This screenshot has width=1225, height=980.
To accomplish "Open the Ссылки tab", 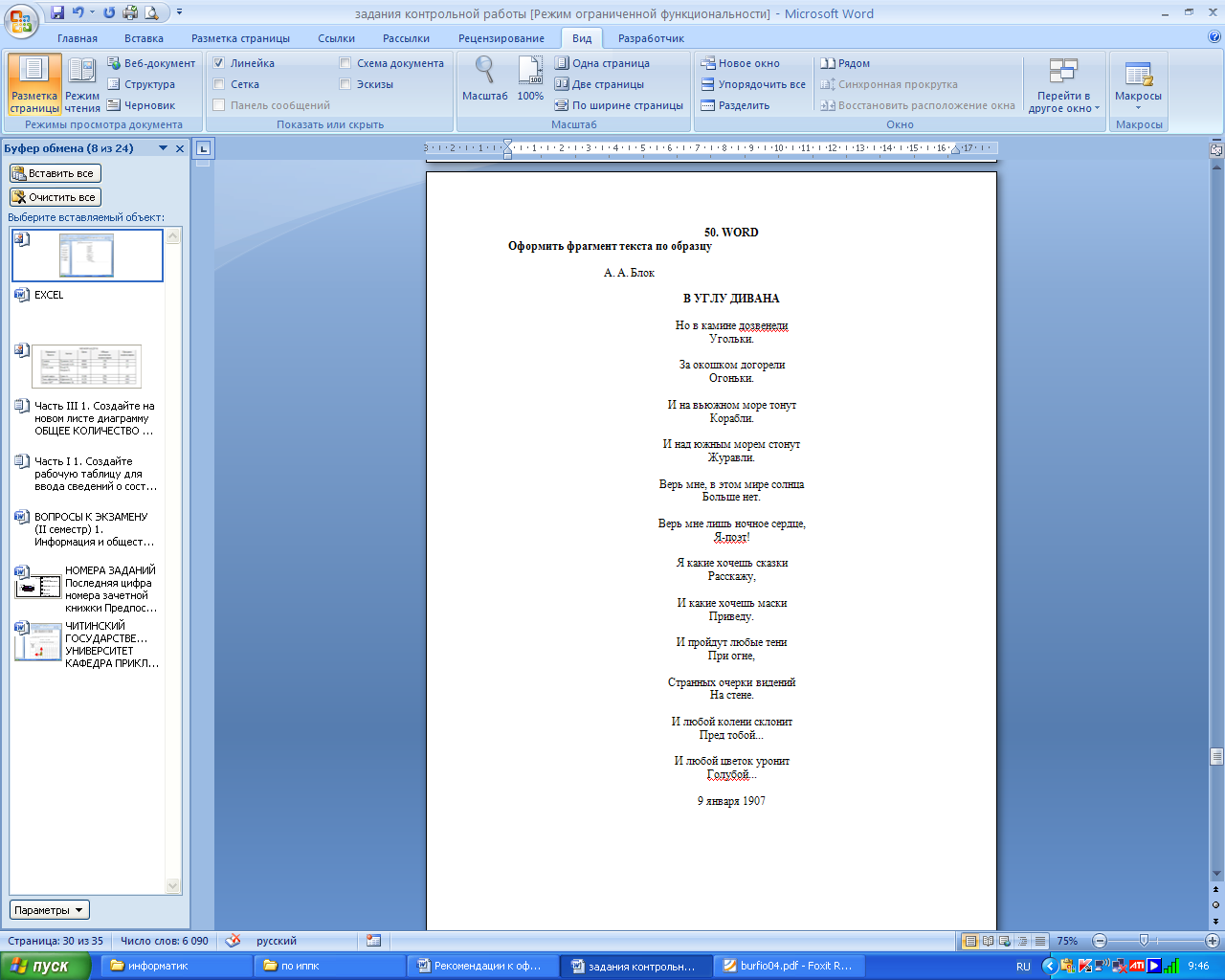I will tap(336, 38).
